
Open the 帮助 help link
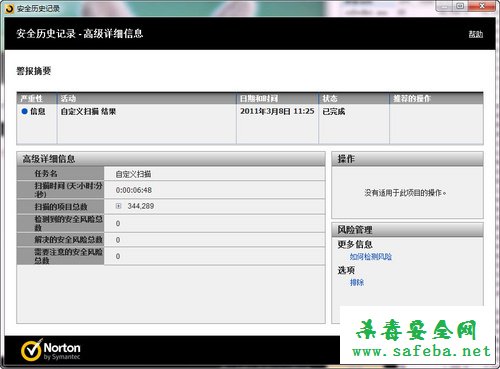pyautogui.click(x=476, y=34)
